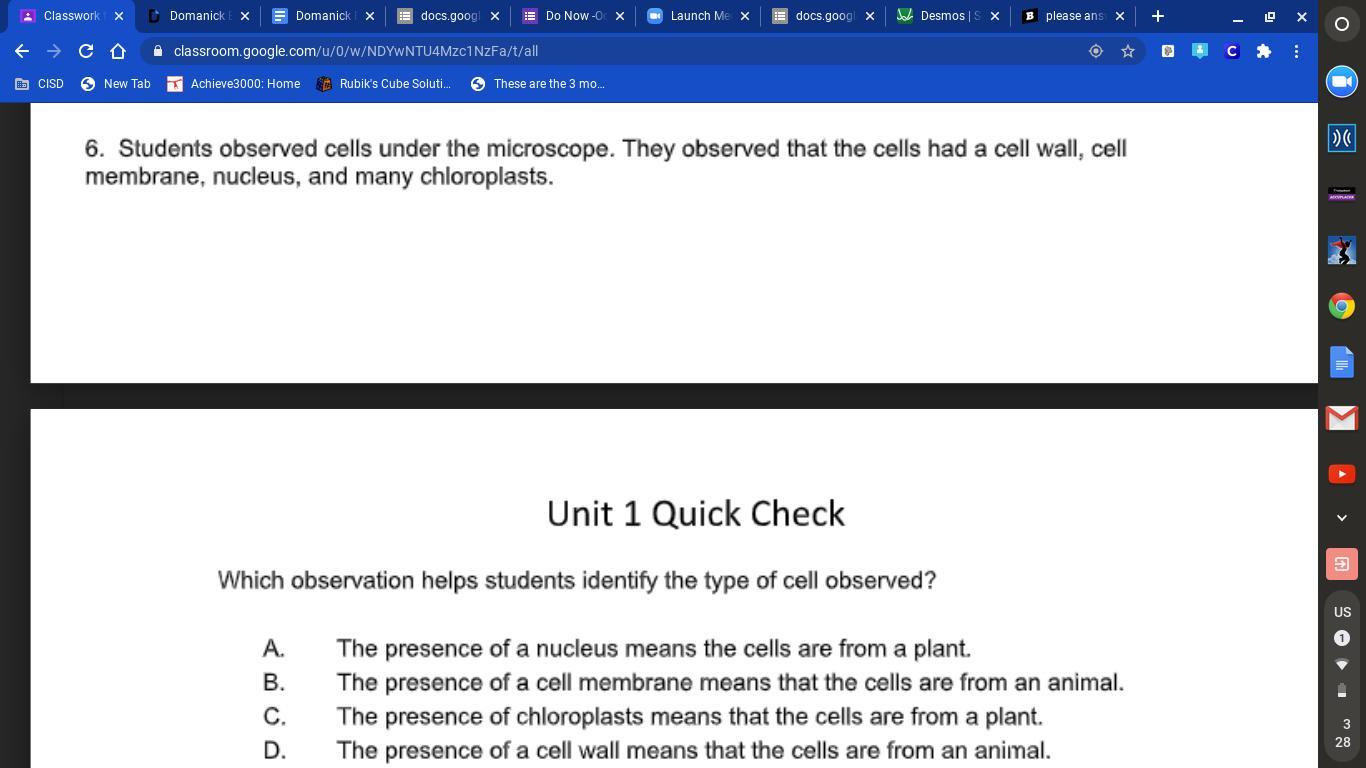The width and height of the screenshot is (1366, 768).
Task: Switch to the Classwork tab
Action: [x=70, y=16]
